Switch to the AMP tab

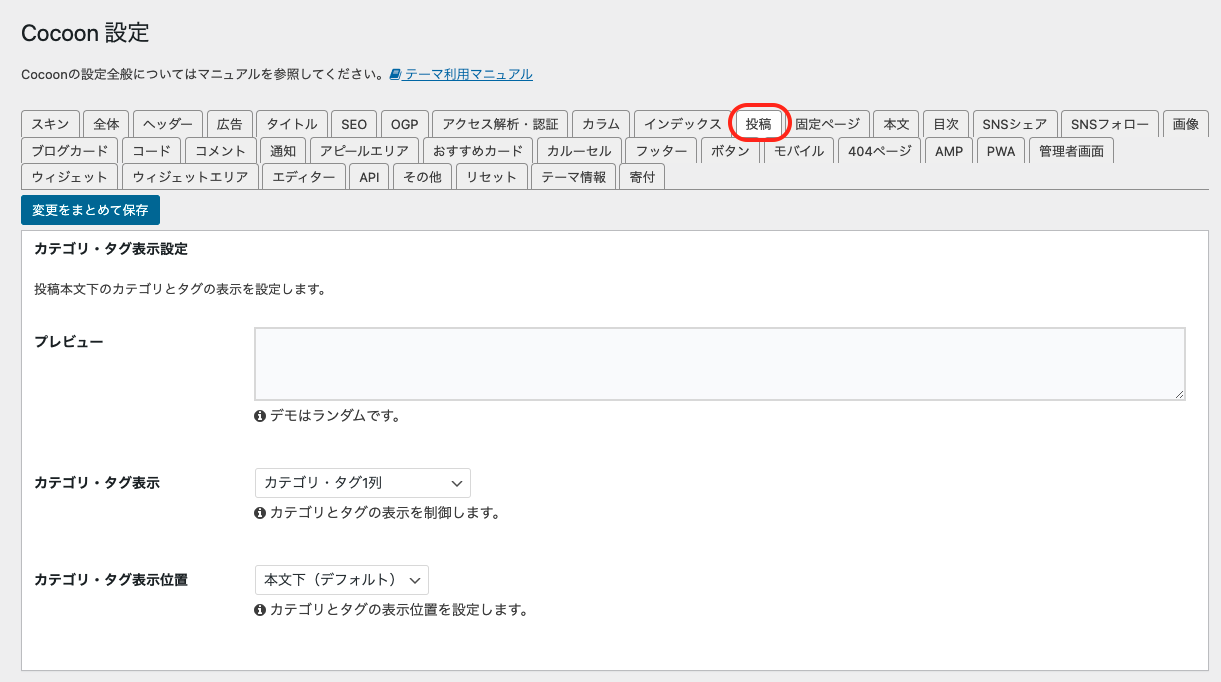tap(949, 151)
